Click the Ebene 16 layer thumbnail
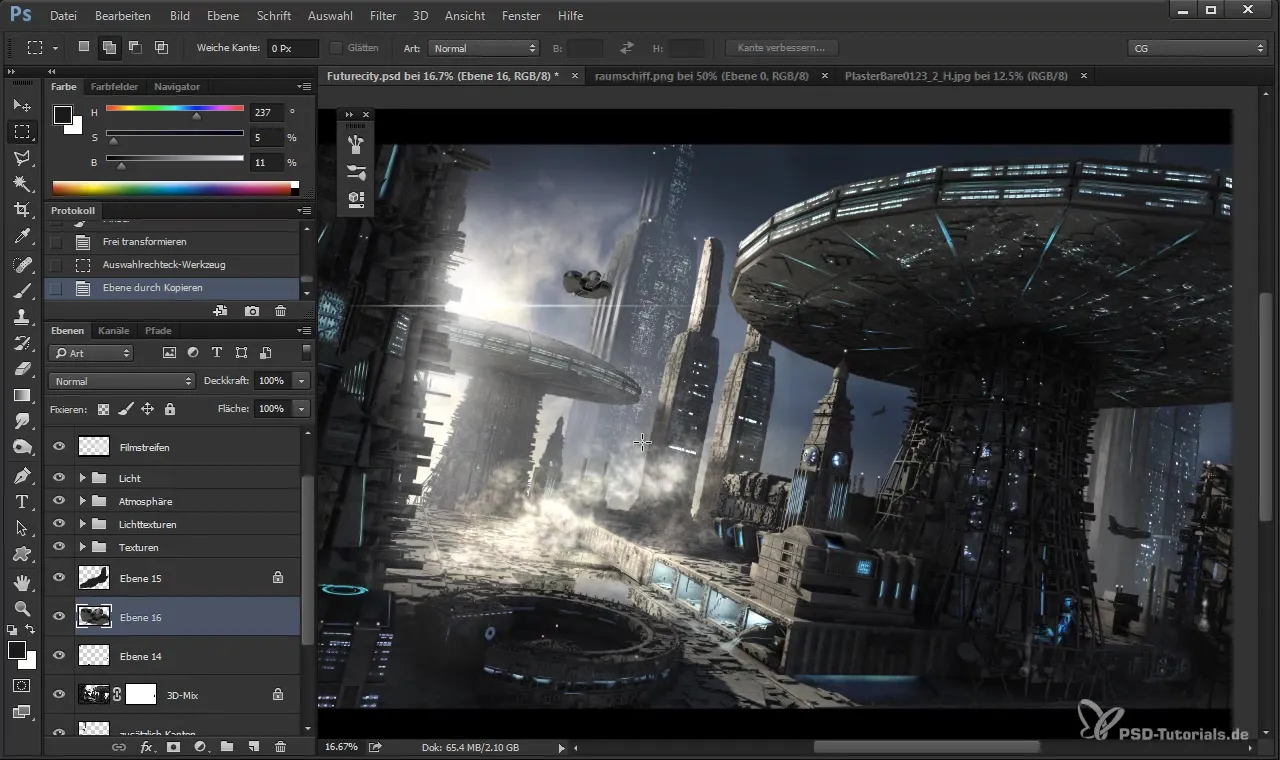The image size is (1280, 760). tap(94, 617)
